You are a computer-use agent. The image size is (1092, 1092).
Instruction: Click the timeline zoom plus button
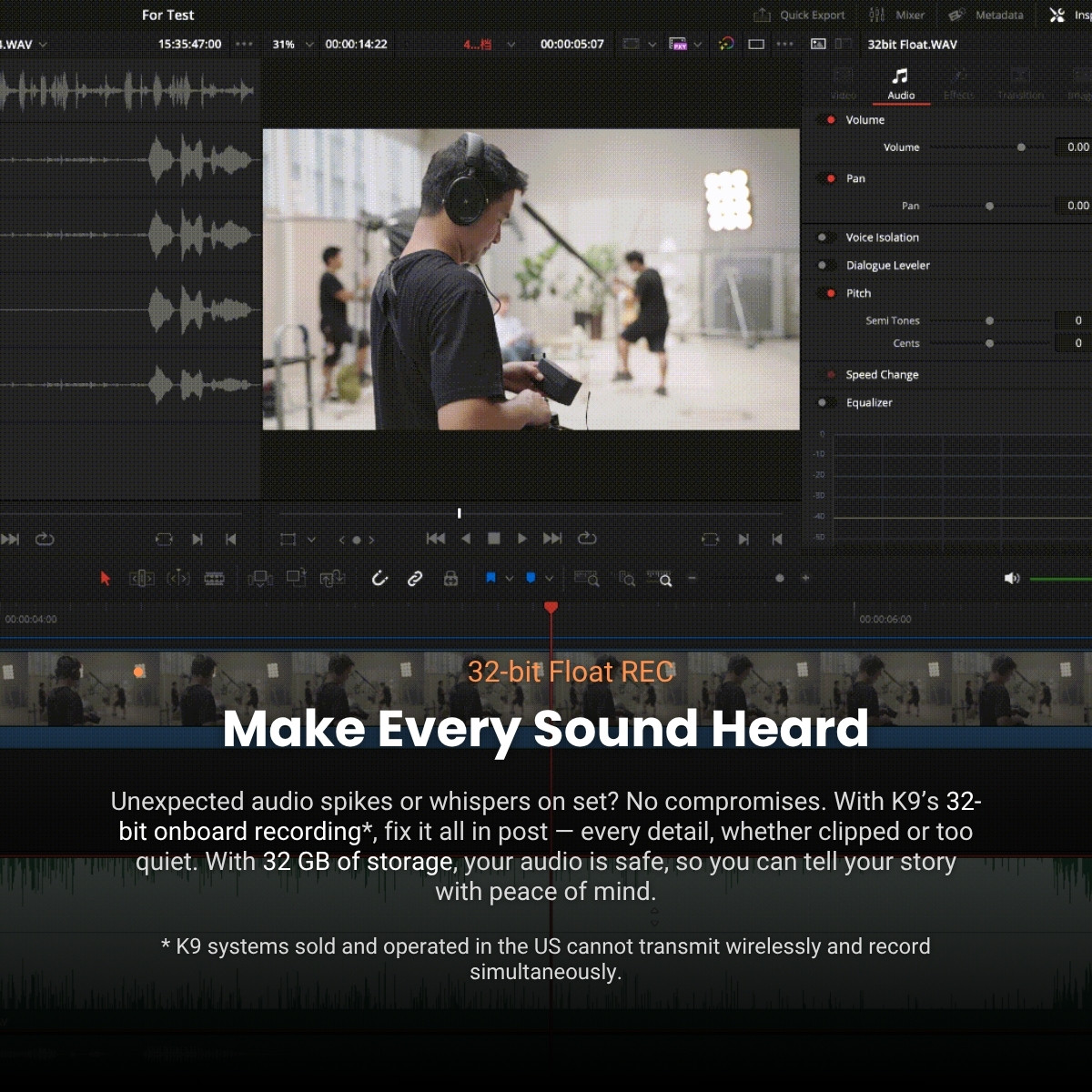click(x=805, y=578)
